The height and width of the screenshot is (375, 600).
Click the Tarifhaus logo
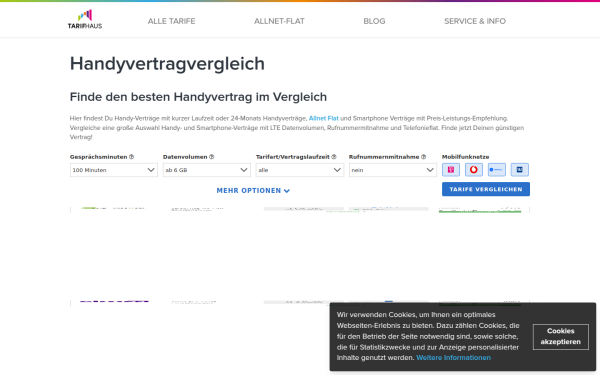tap(85, 19)
